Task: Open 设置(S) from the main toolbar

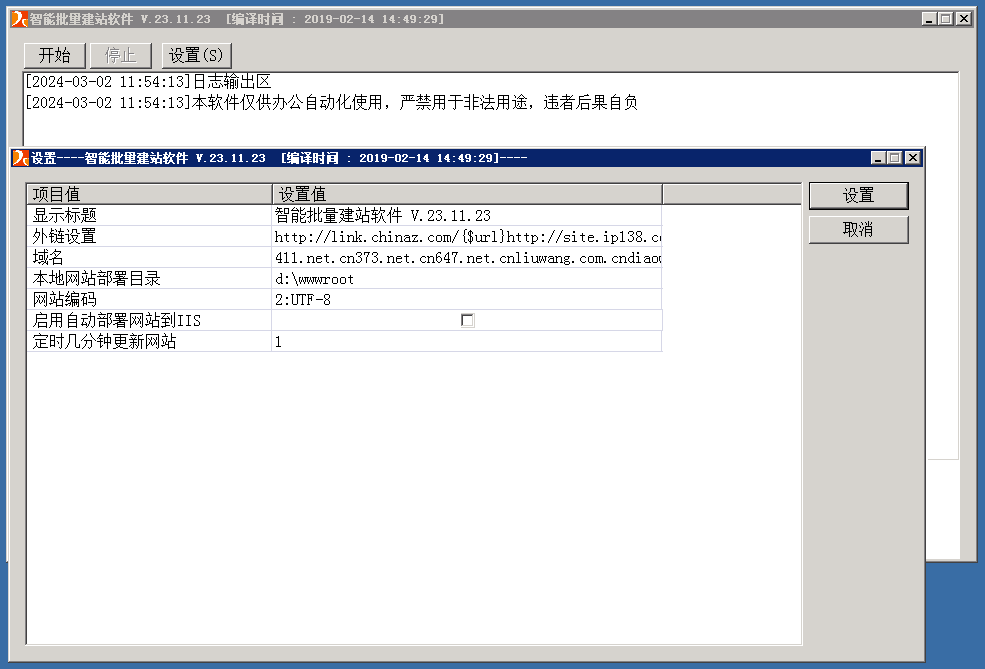Action: click(197, 55)
